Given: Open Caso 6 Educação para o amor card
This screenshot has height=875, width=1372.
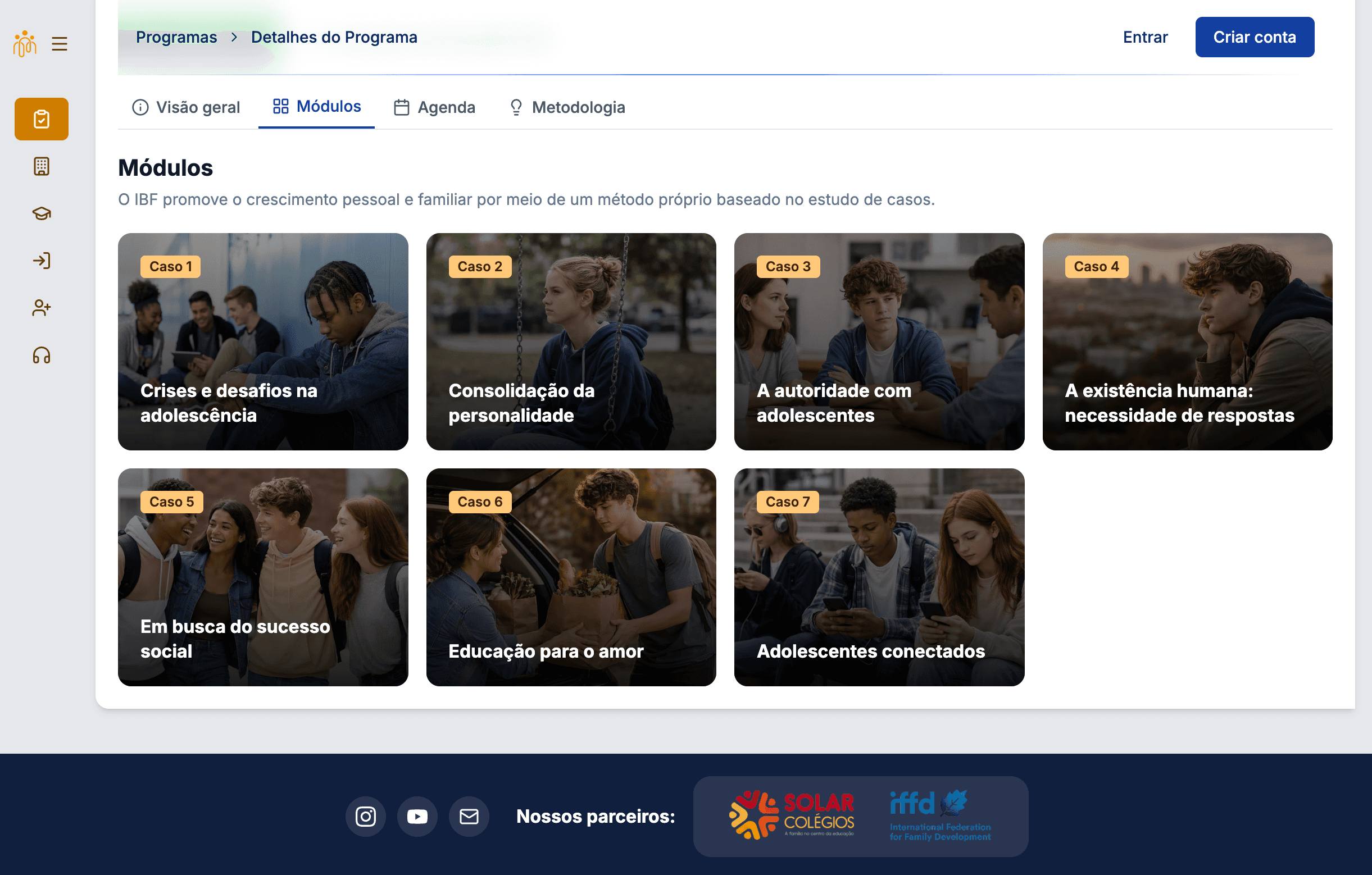Looking at the screenshot, I should (571, 577).
